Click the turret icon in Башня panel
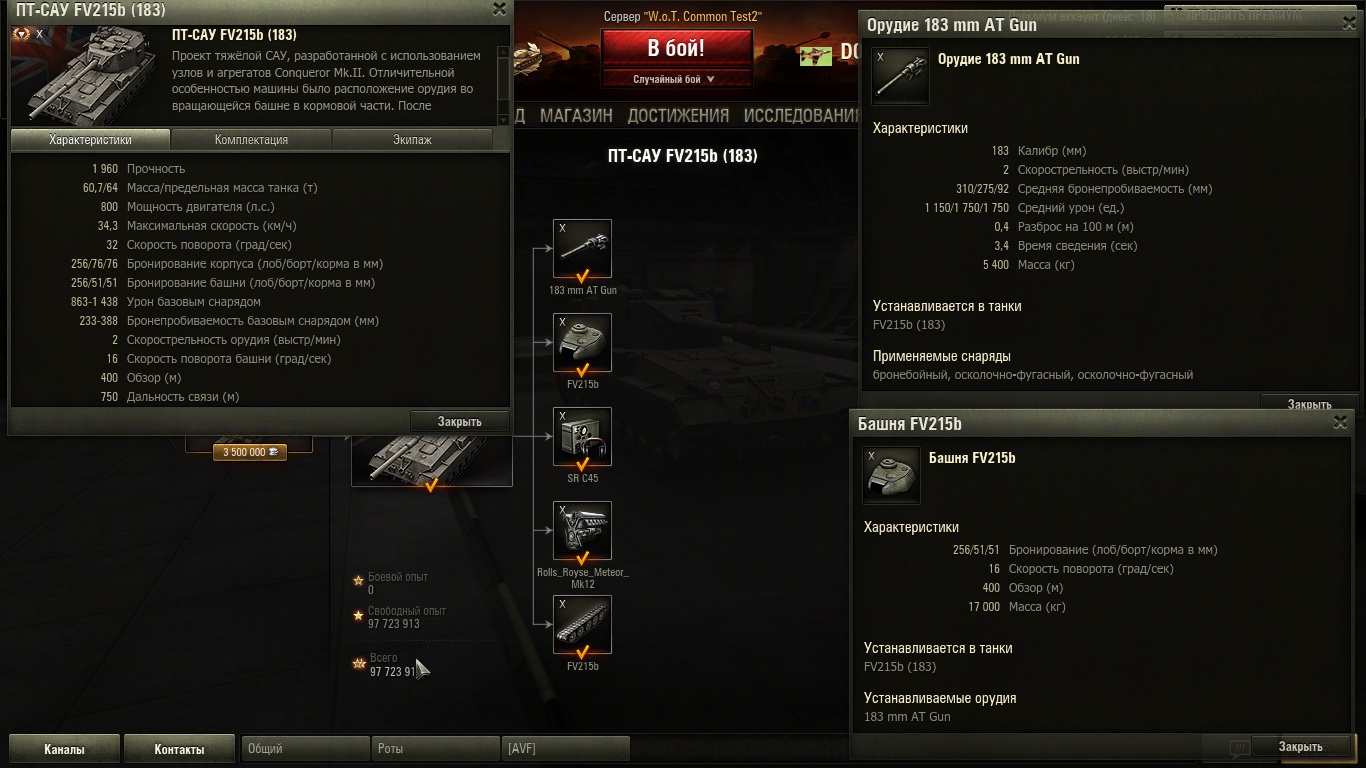This screenshot has height=768, width=1366. (891, 475)
